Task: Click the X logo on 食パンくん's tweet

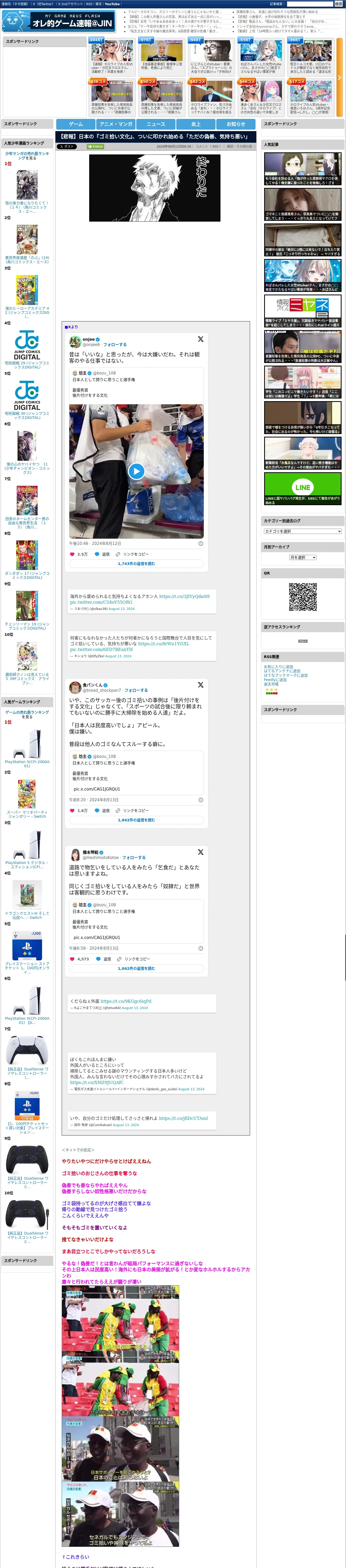Action: tap(200, 685)
